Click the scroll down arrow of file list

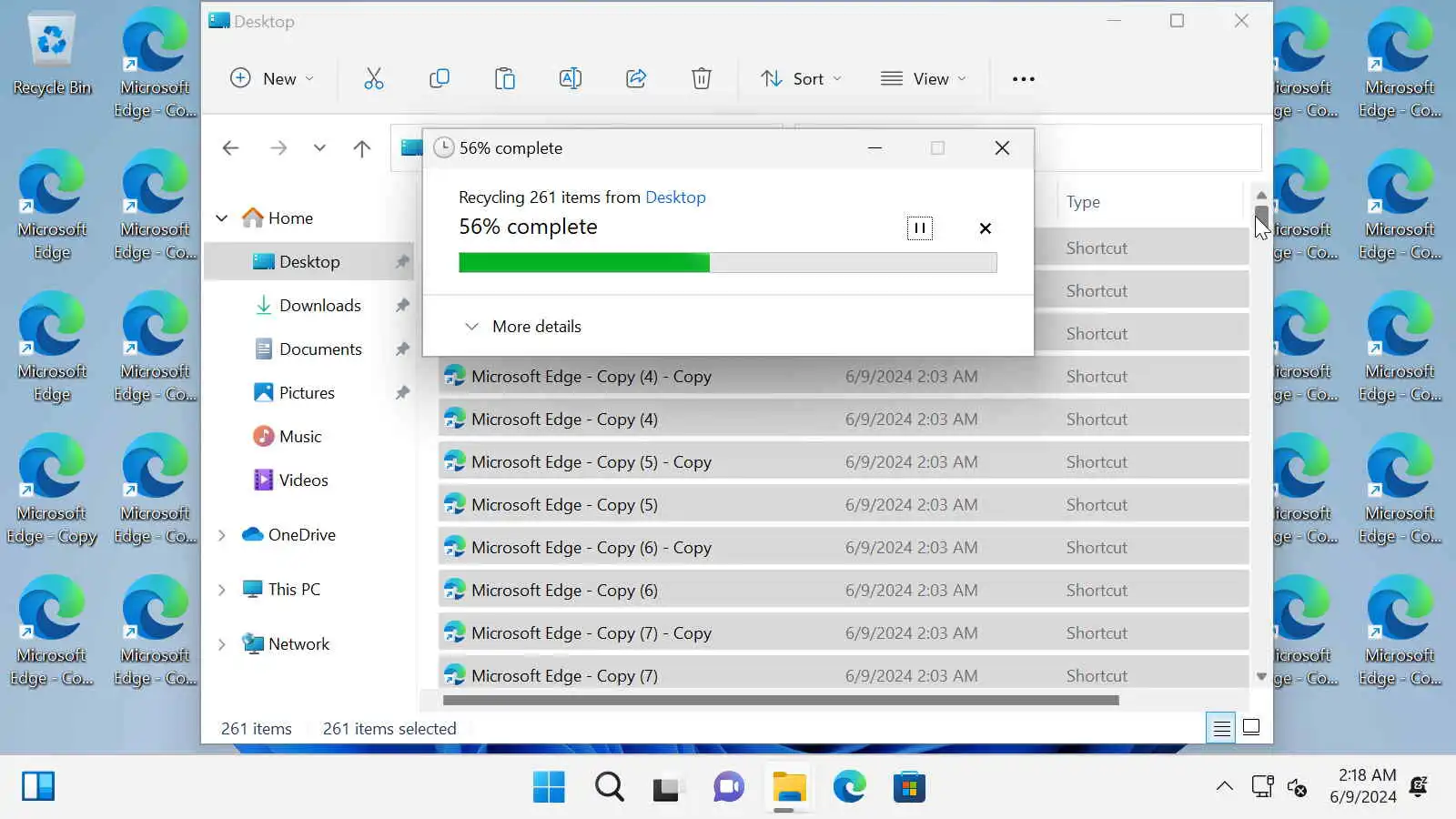[1261, 676]
